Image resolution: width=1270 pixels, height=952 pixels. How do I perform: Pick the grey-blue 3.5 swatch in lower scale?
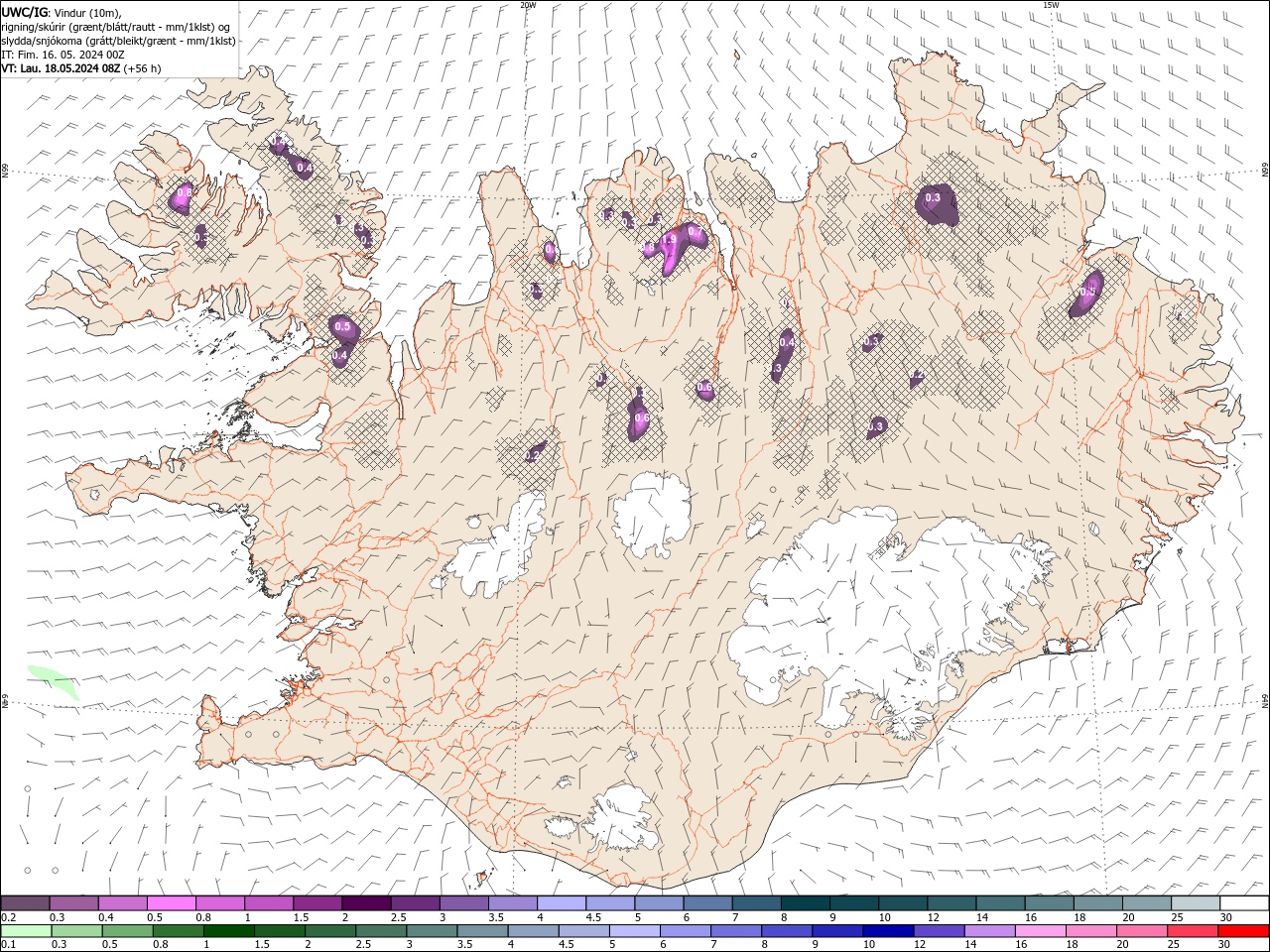482,931
